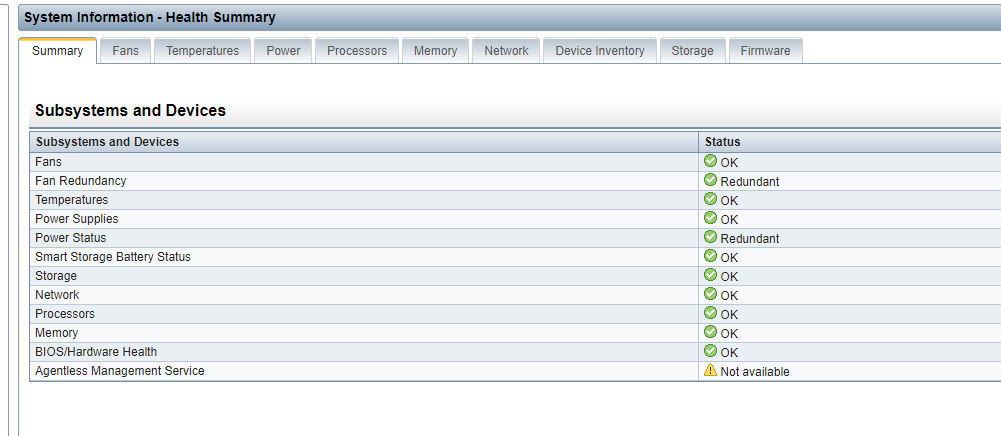This screenshot has width=1001, height=436.
Task: Click the Temperatures green check icon
Action: (x=710, y=199)
